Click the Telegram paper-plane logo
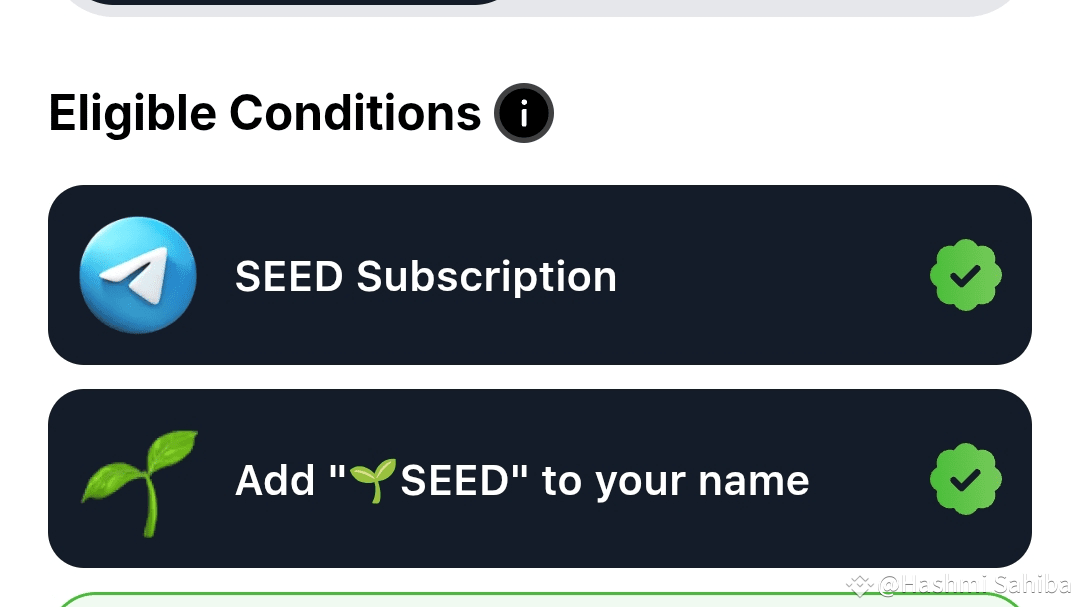The height and width of the screenshot is (607, 1080). pos(138,275)
